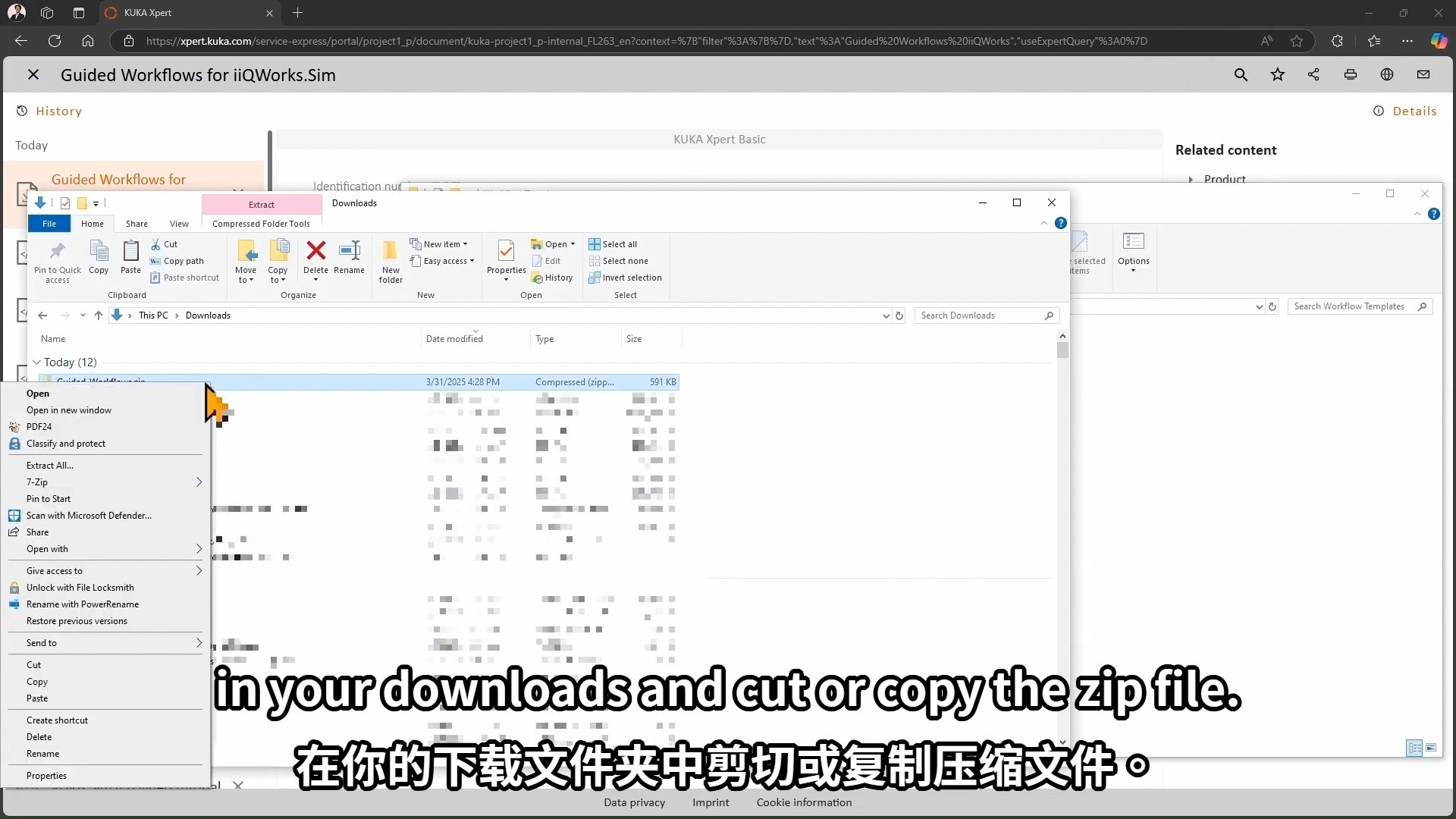
Task: Click the KUKA Xpert share icon
Action: (1314, 74)
